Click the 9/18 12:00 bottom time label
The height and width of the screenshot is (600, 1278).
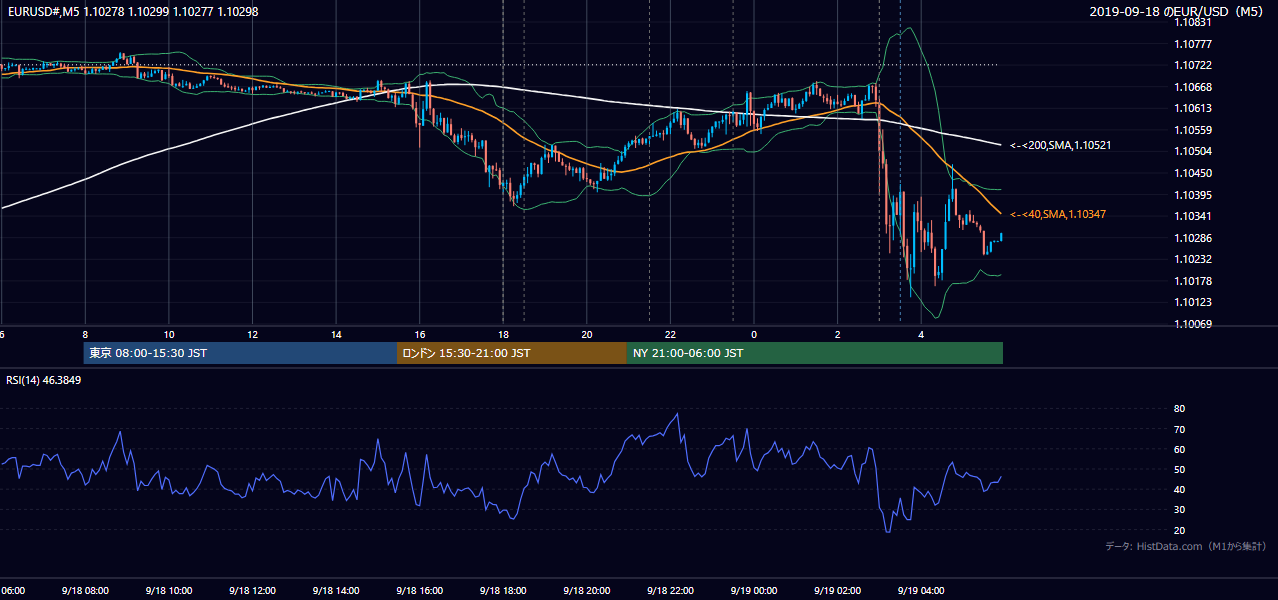(x=250, y=590)
